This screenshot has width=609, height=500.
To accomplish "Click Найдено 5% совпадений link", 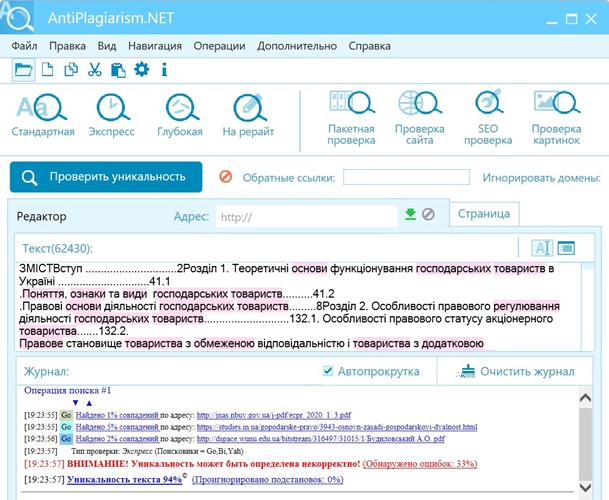I will 117,427.
